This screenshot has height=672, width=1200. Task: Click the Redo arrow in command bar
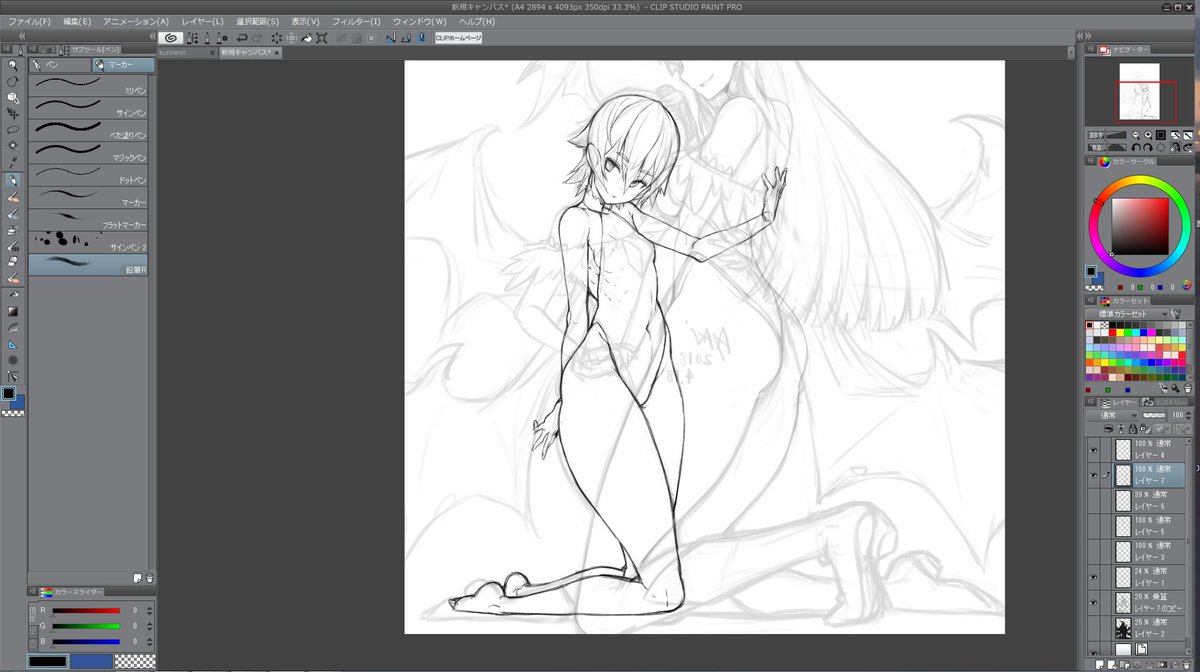[258, 38]
